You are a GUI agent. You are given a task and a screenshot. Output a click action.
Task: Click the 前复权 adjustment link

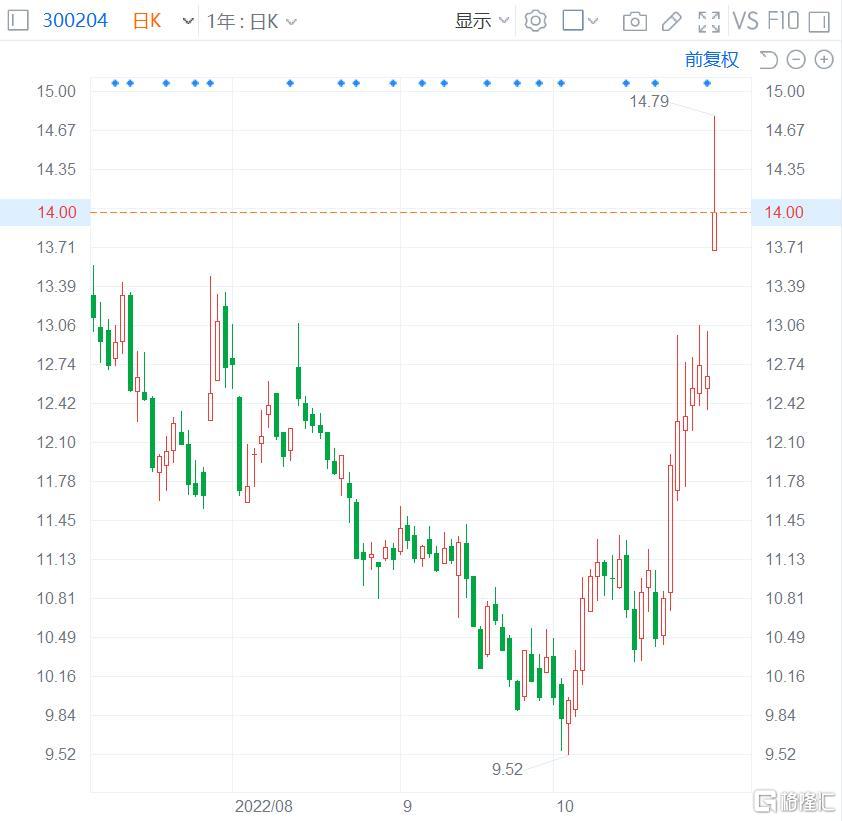click(x=712, y=59)
